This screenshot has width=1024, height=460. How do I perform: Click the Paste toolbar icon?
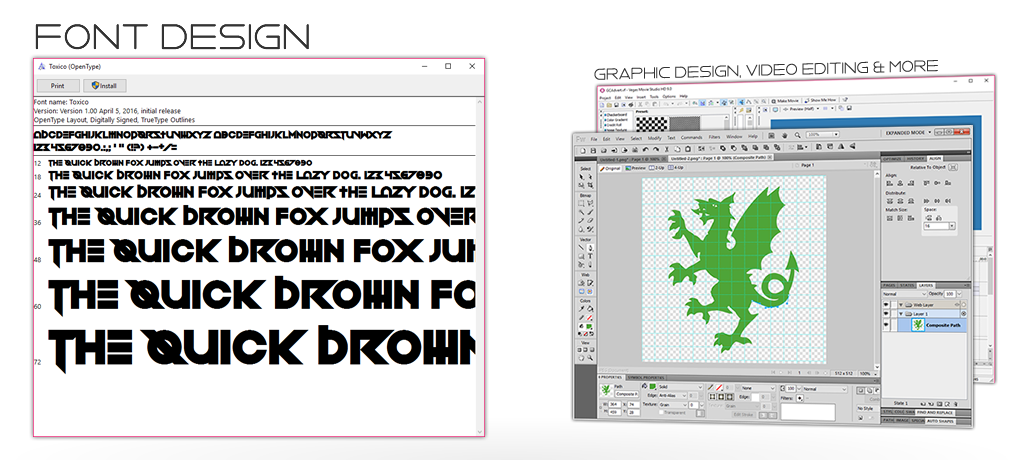(x=688, y=149)
